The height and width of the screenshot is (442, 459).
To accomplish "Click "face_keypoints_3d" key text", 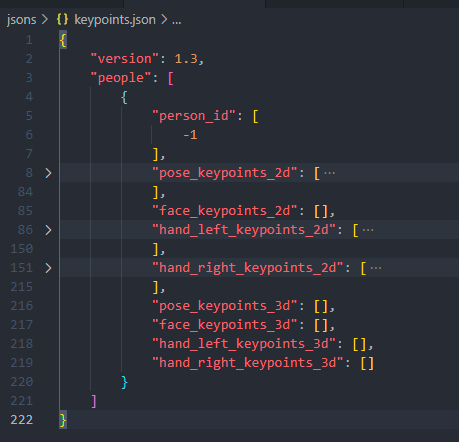I will point(224,325).
